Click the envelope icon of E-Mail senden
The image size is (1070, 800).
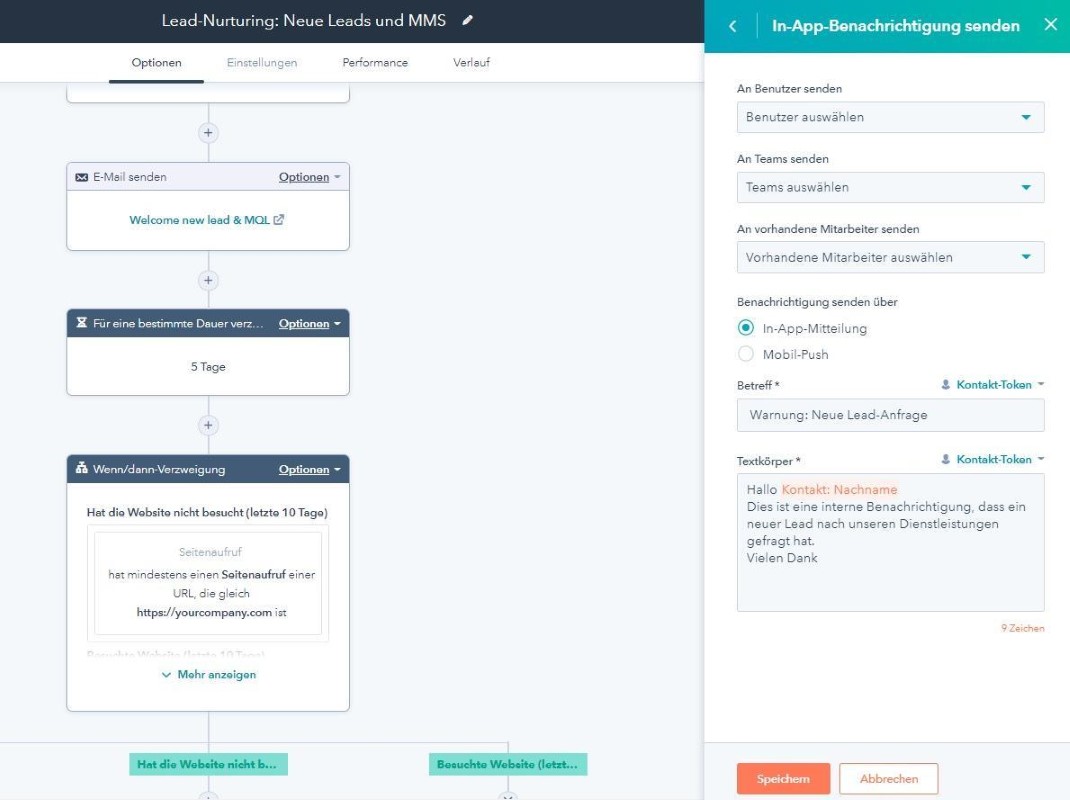tap(82, 177)
